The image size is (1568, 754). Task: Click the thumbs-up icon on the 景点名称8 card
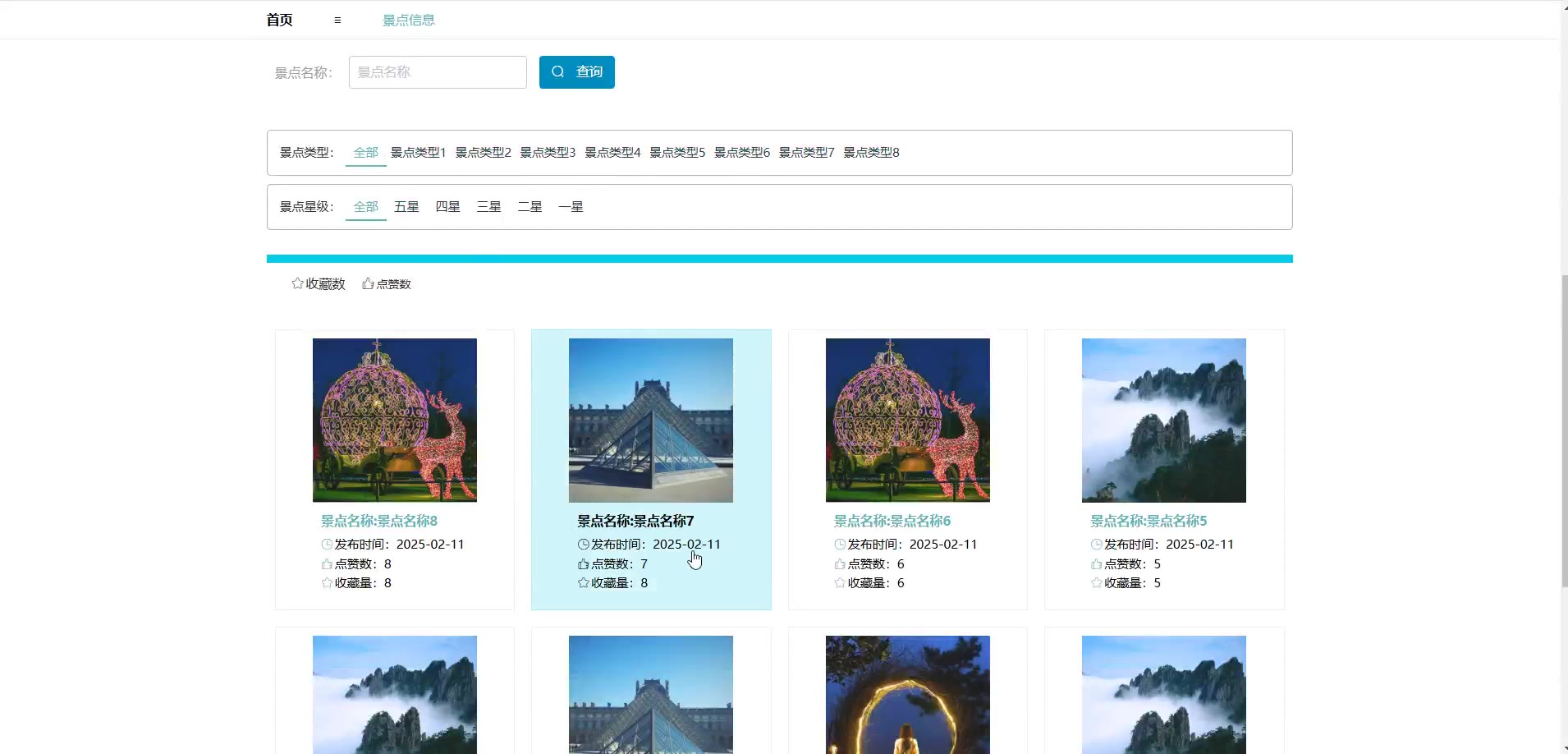point(327,563)
